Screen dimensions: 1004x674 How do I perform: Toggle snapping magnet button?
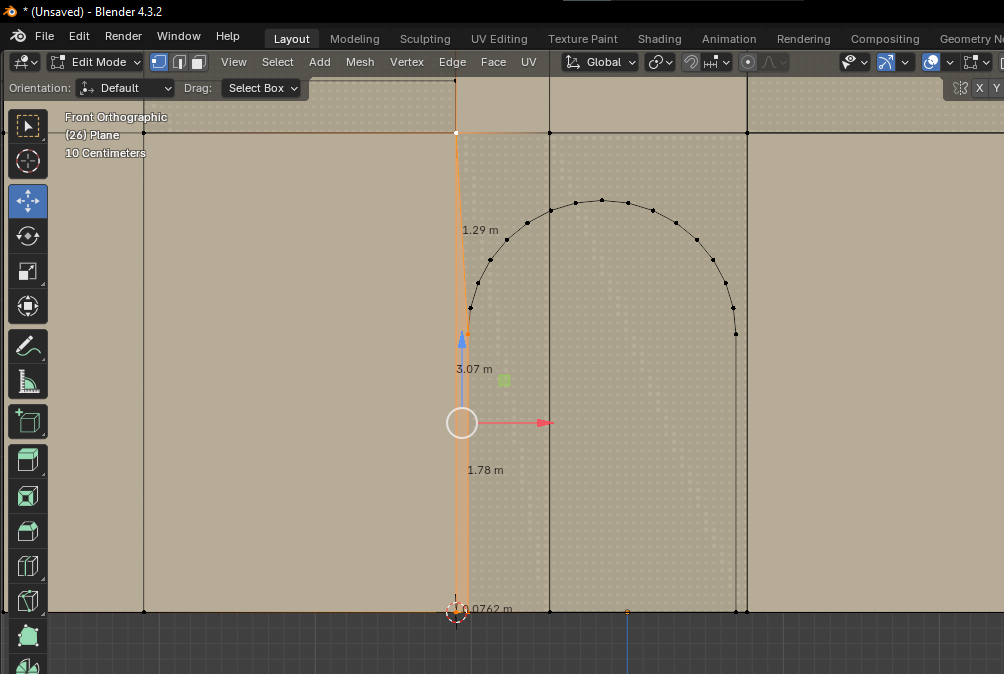click(x=691, y=62)
